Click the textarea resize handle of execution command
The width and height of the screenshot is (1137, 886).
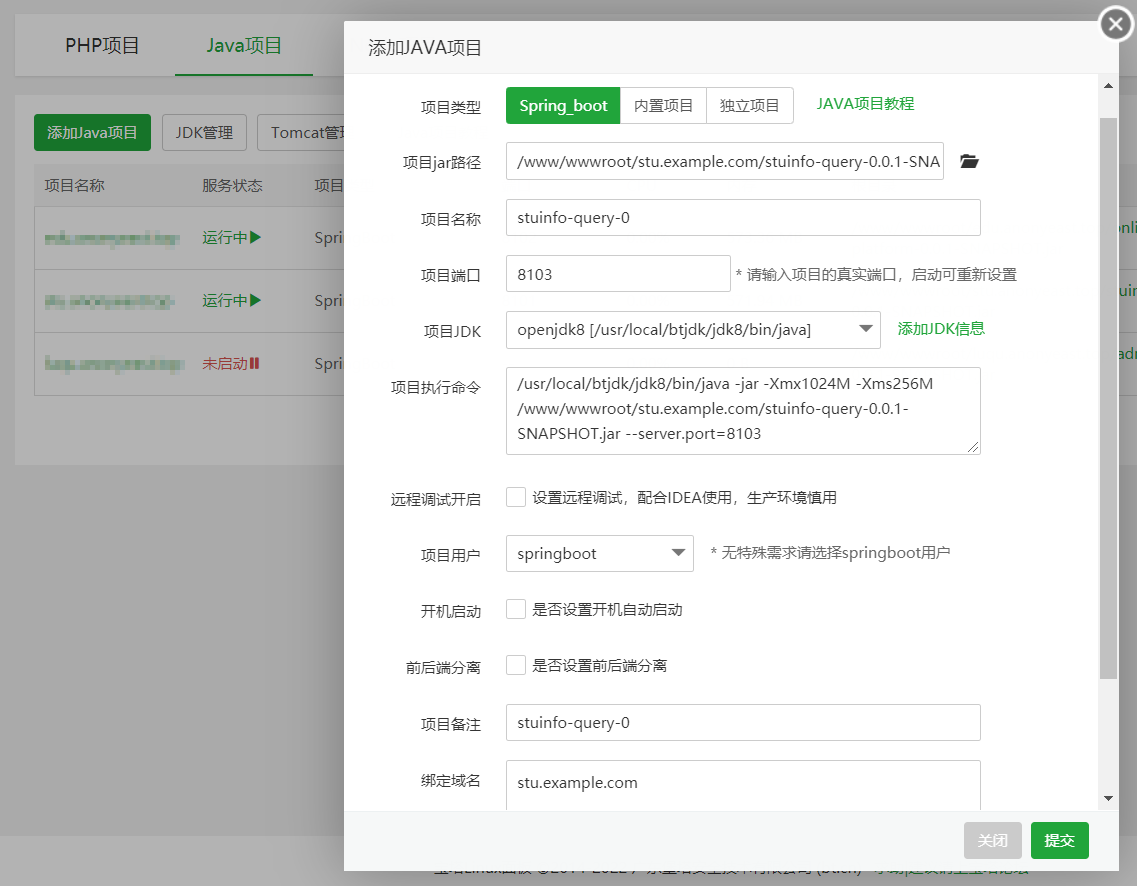point(973,447)
